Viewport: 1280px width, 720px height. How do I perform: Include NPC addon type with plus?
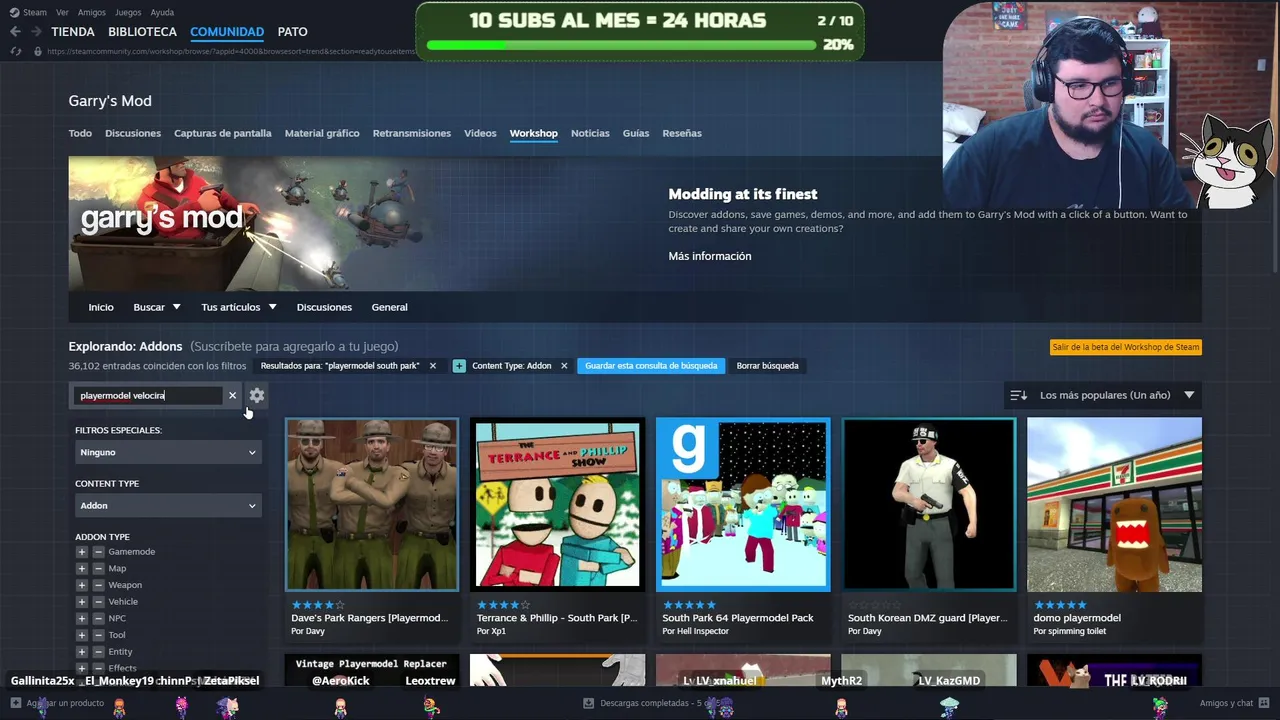coord(82,619)
